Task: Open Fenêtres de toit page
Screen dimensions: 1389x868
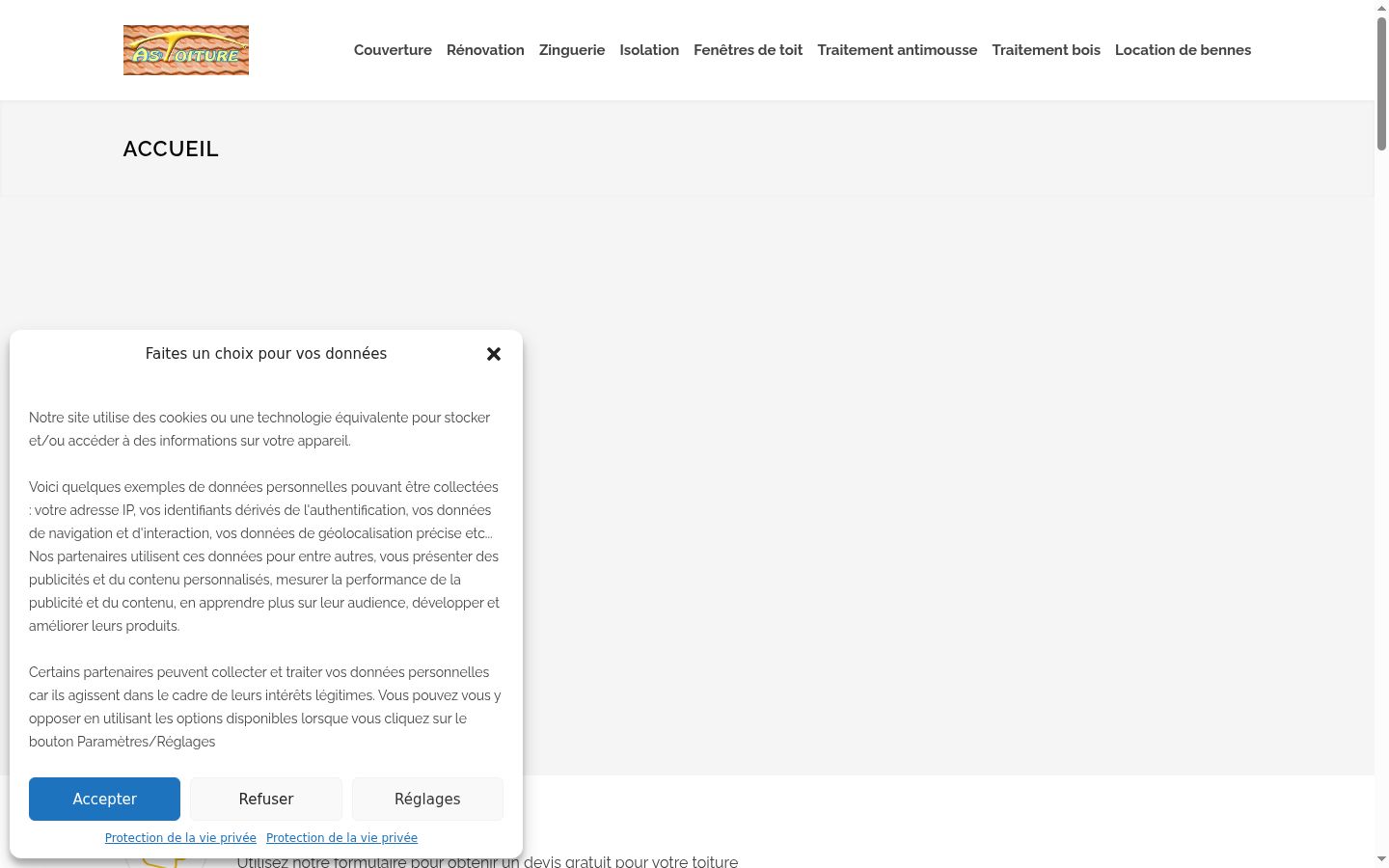Action: (748, 50)
